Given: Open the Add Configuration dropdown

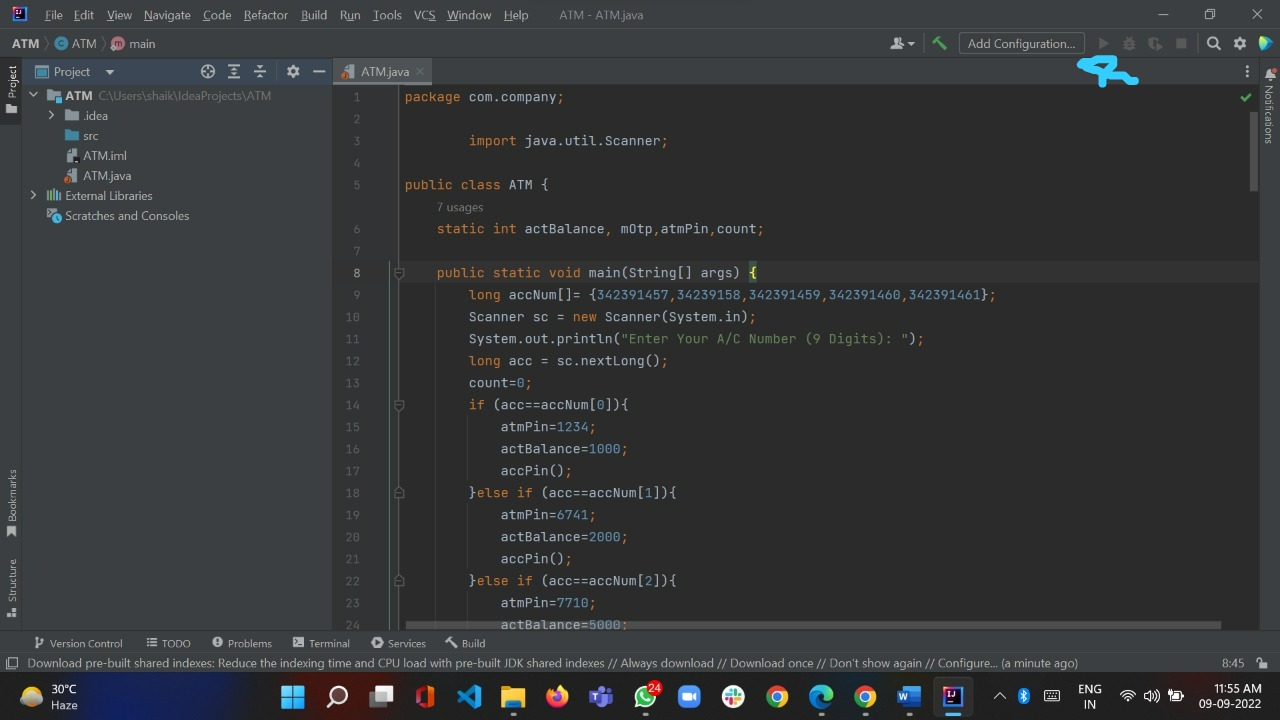Looking at the screenshot, I should click(1021, 43).
